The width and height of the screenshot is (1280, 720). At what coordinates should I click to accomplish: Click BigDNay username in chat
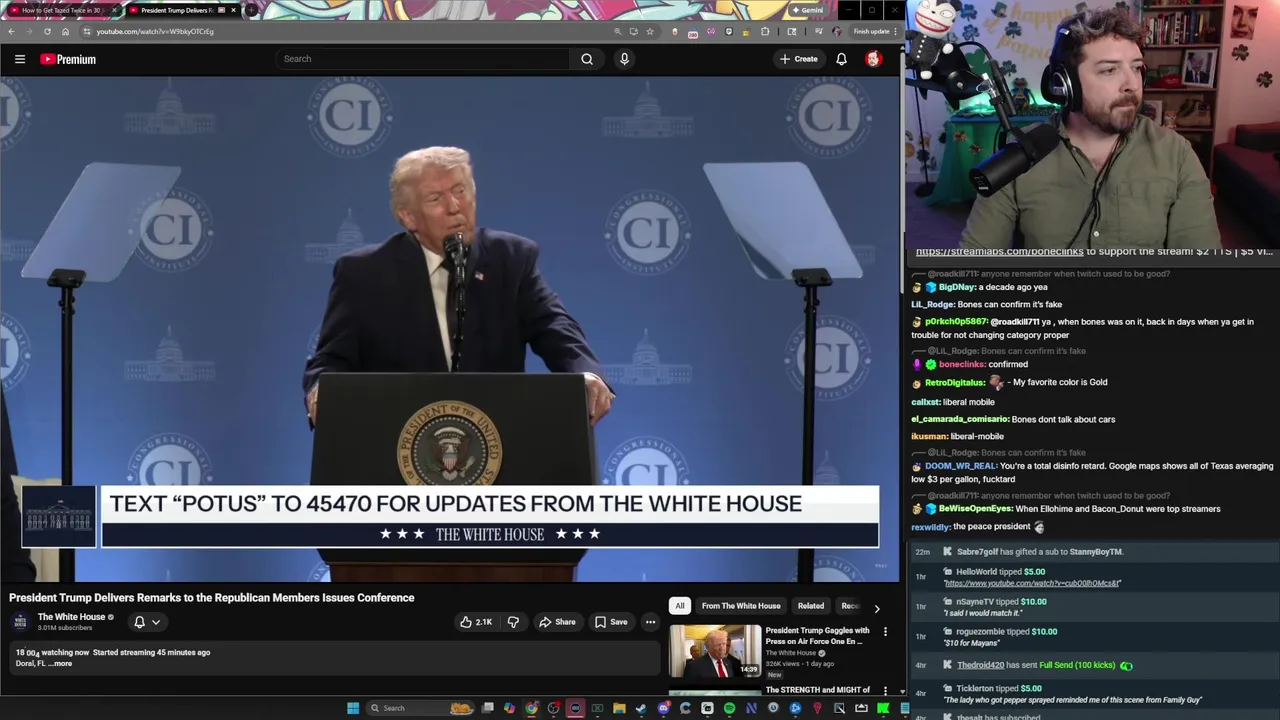click(x=956, y=287)
